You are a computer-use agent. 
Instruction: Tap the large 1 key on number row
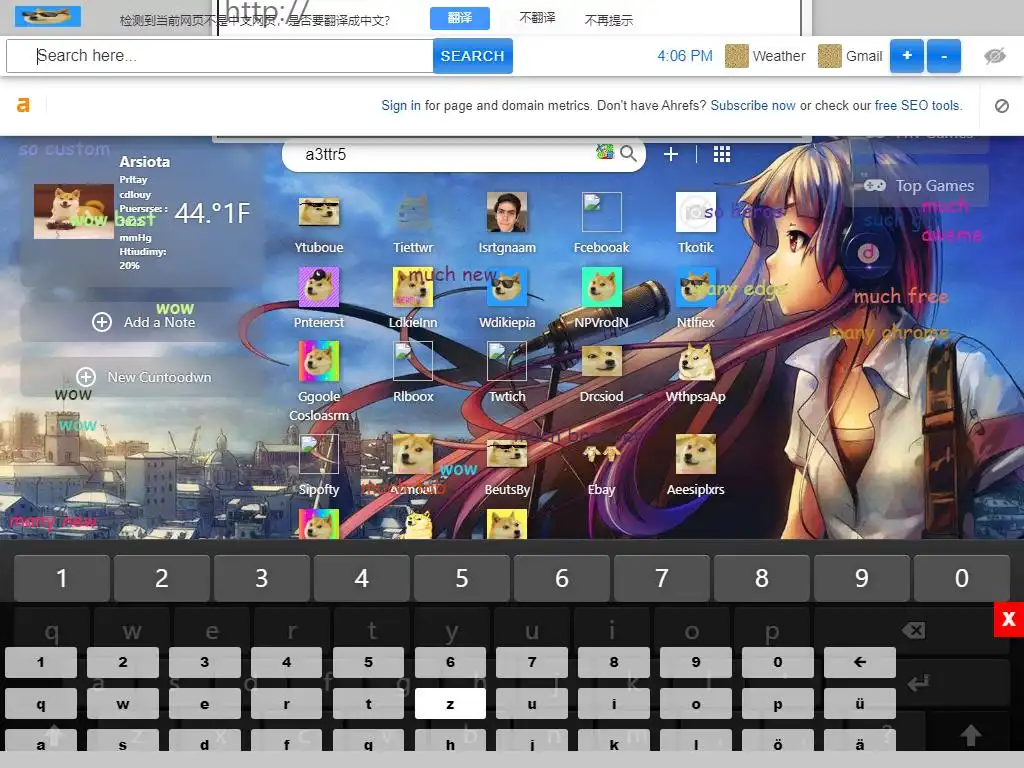point(62,578)
